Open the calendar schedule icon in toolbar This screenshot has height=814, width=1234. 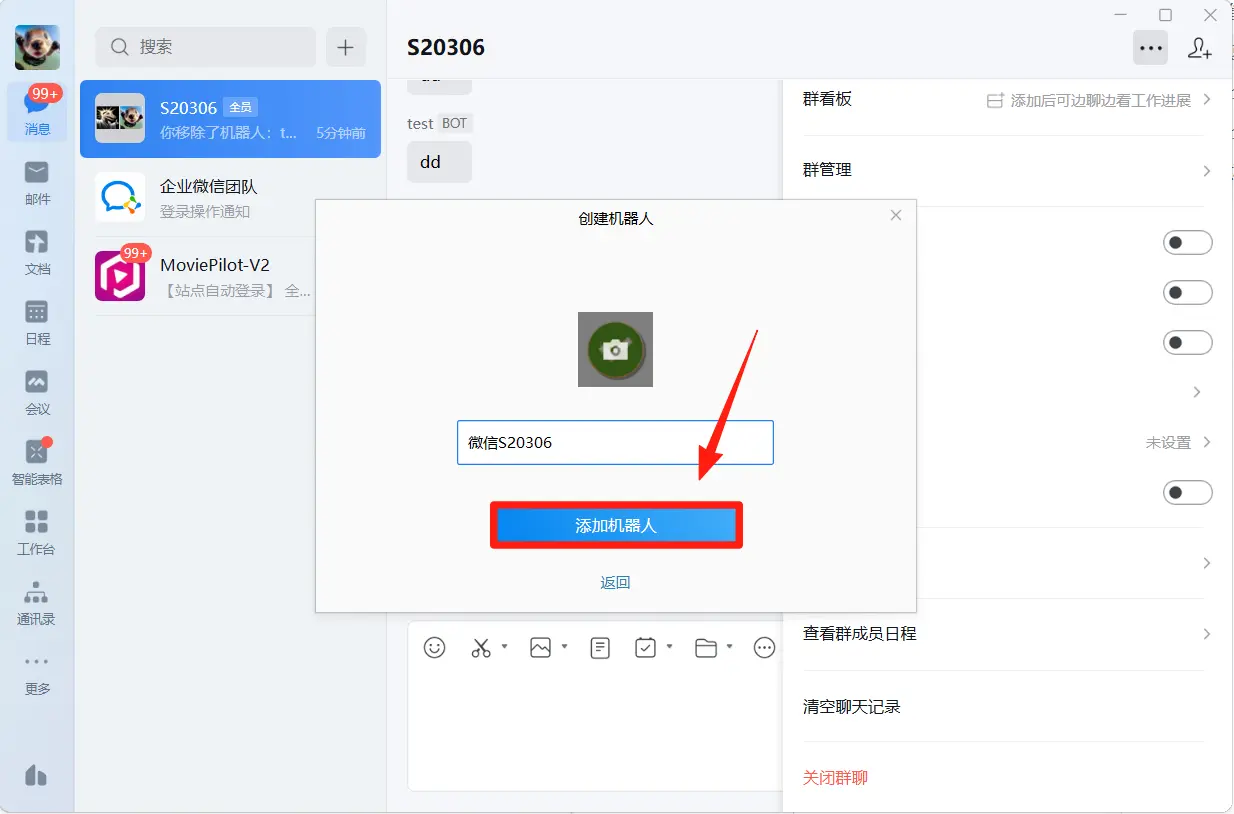646,648
